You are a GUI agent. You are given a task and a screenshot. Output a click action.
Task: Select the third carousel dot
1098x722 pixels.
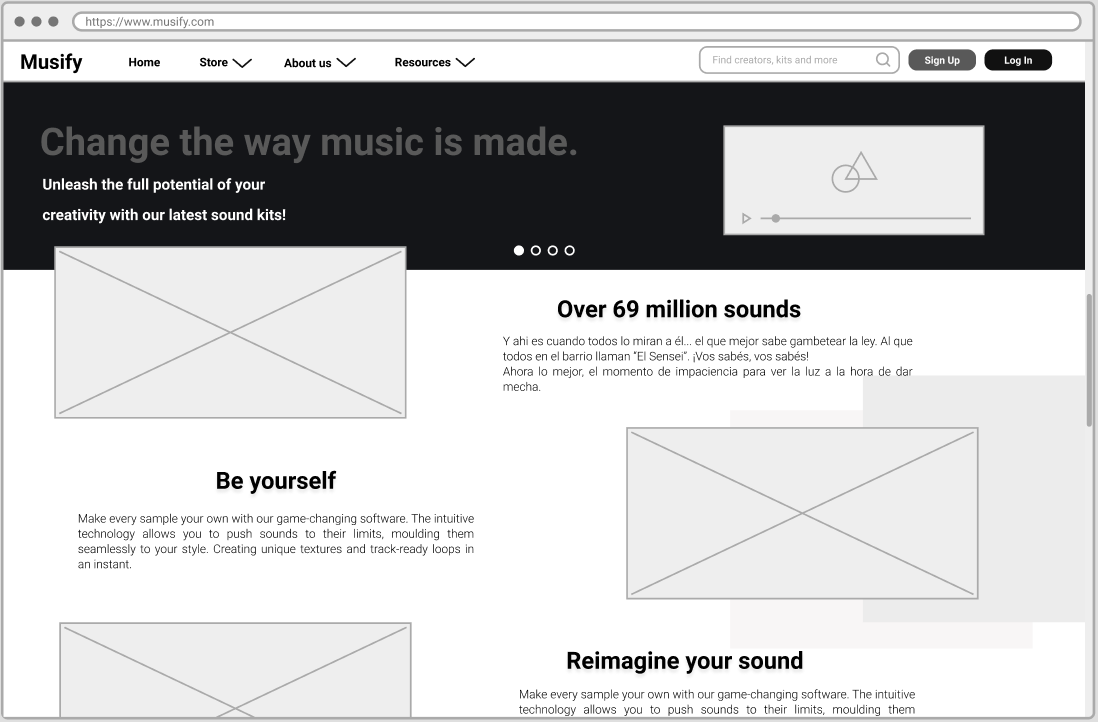tap(553, 251)
